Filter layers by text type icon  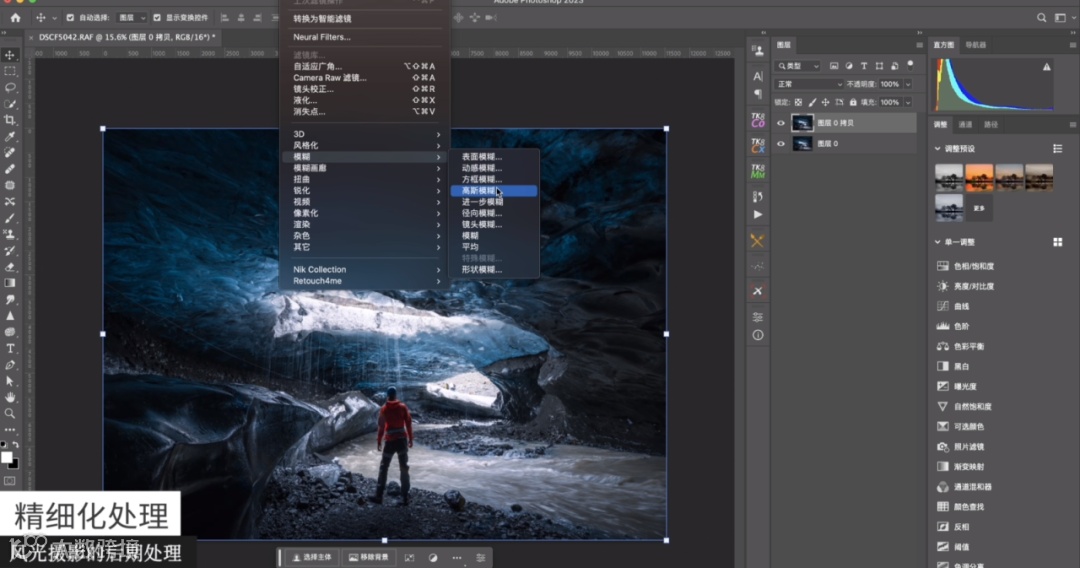pyautogui.click(x=864, y=66)
